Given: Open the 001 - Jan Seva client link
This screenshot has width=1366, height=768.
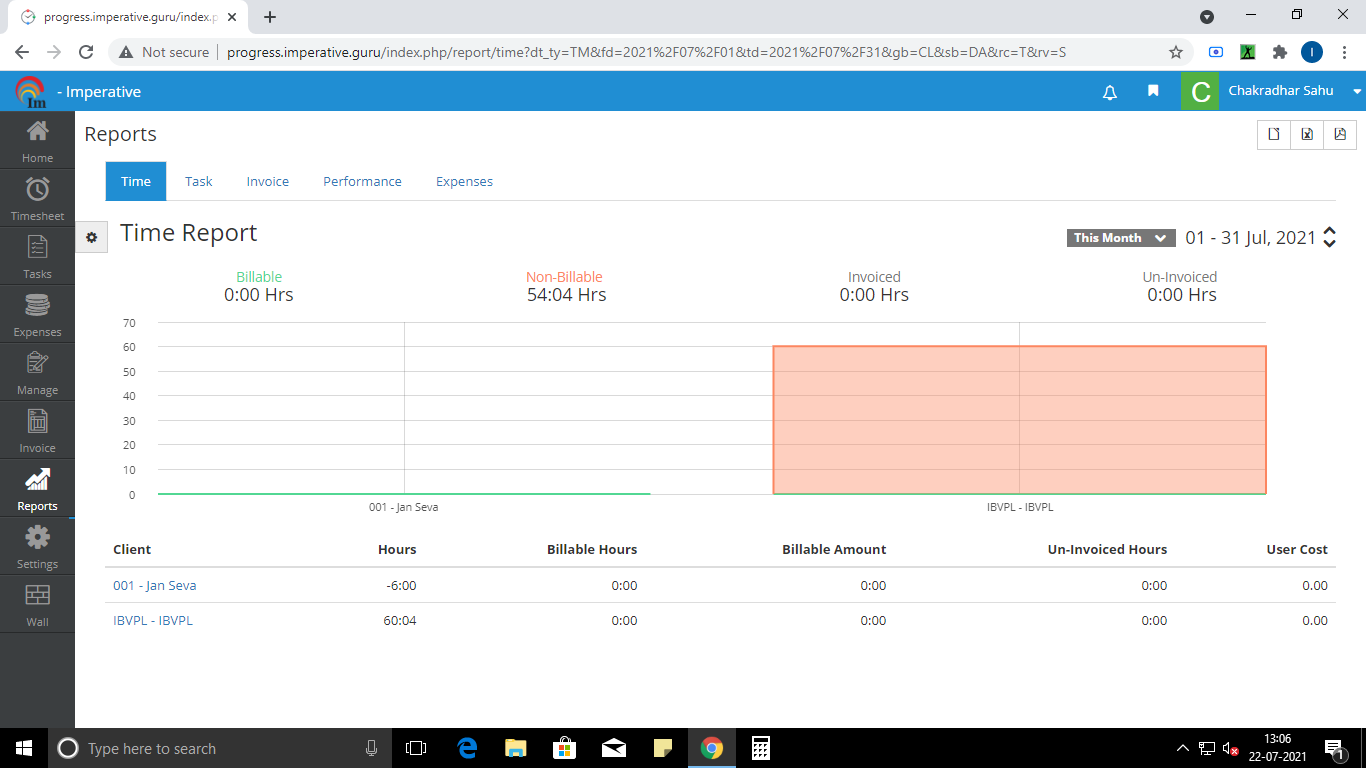Looking at the screenshot, I should click(154, 585).
